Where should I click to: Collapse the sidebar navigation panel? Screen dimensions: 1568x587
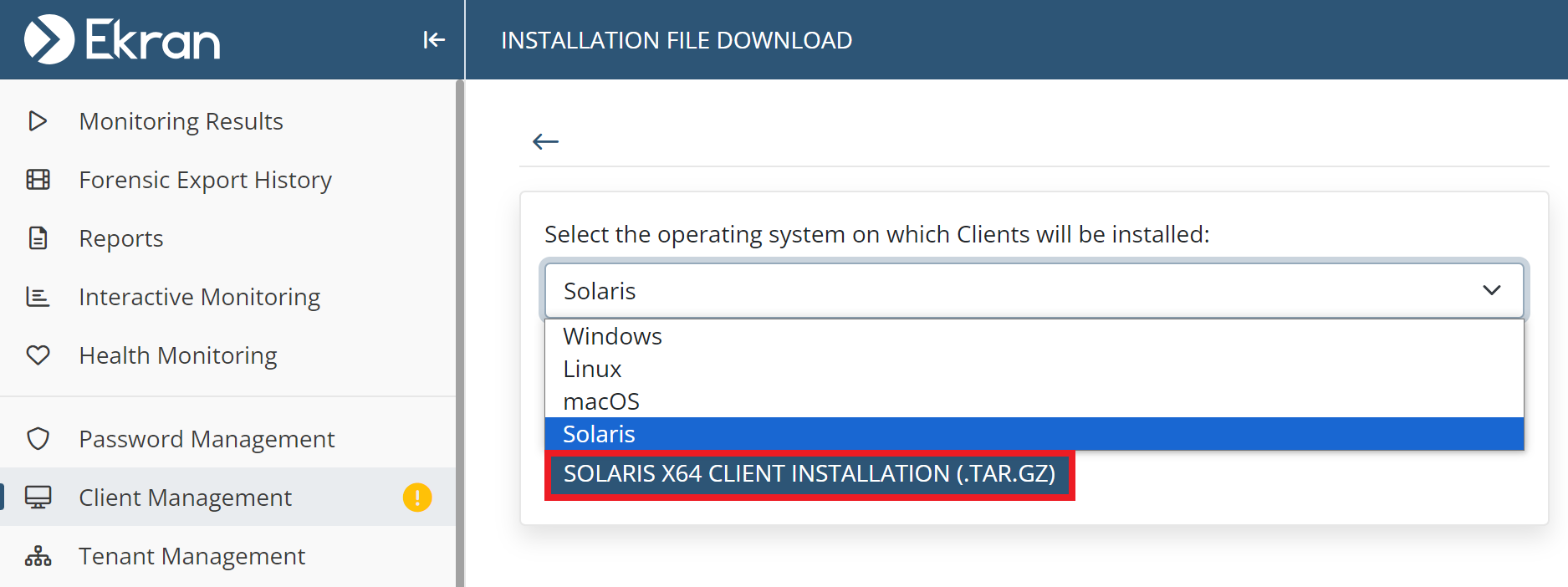pyautogui.click(x=433, y=39)
